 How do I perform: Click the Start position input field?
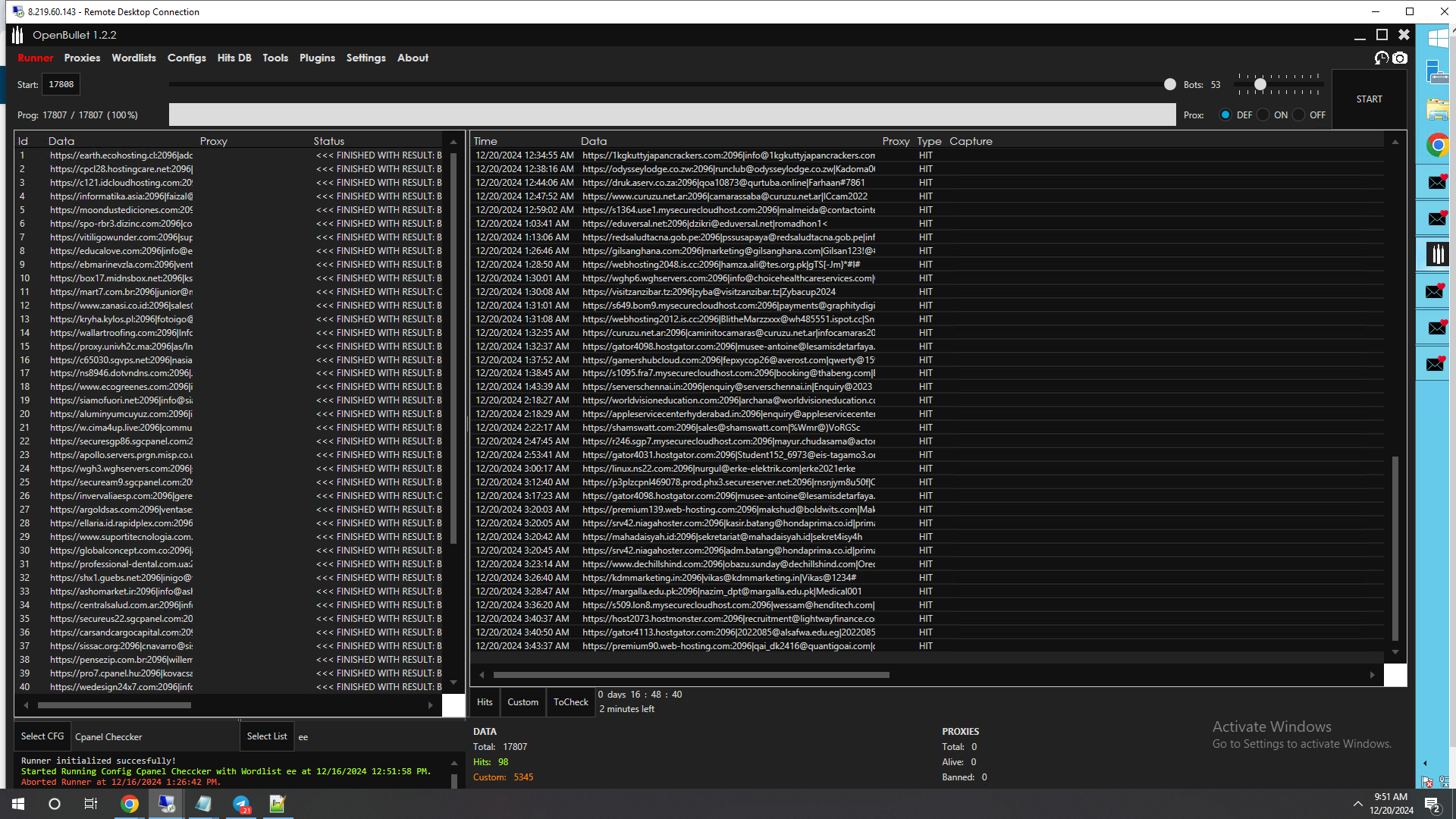click(x=61, y=84)
